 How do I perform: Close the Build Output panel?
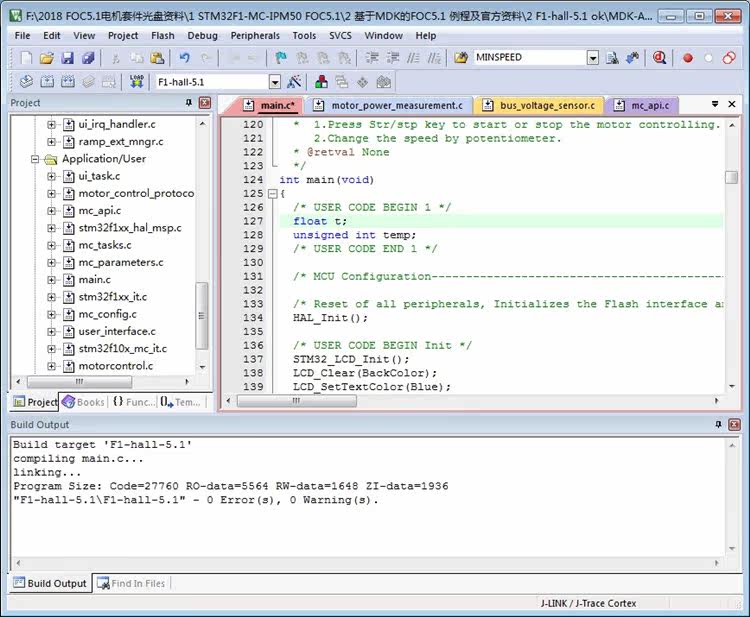(734, 424)
